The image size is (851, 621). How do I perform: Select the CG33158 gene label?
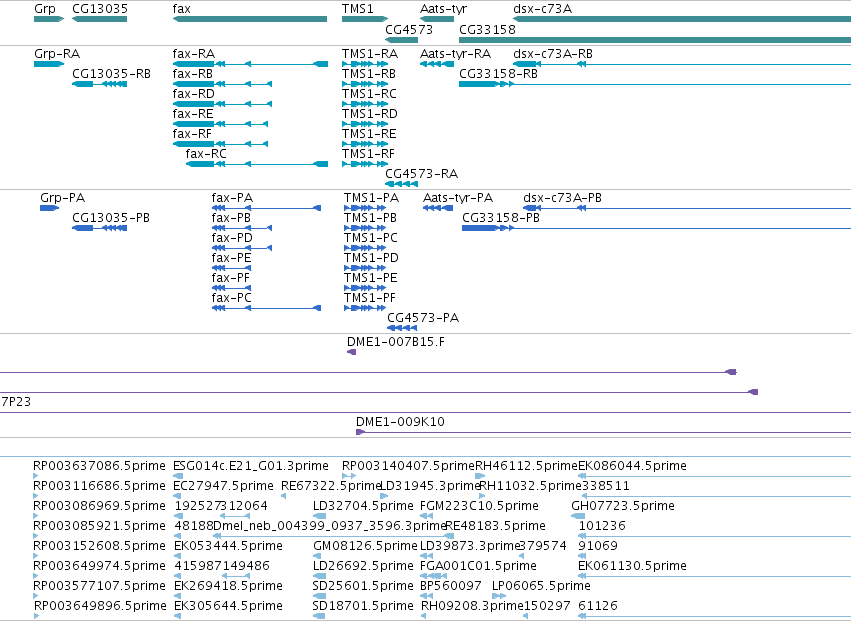487,29
